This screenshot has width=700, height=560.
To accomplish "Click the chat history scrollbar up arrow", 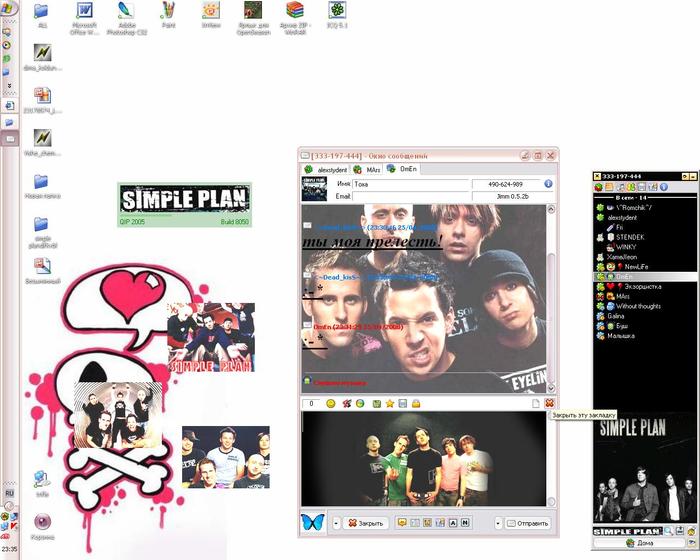I will point(551,209).
